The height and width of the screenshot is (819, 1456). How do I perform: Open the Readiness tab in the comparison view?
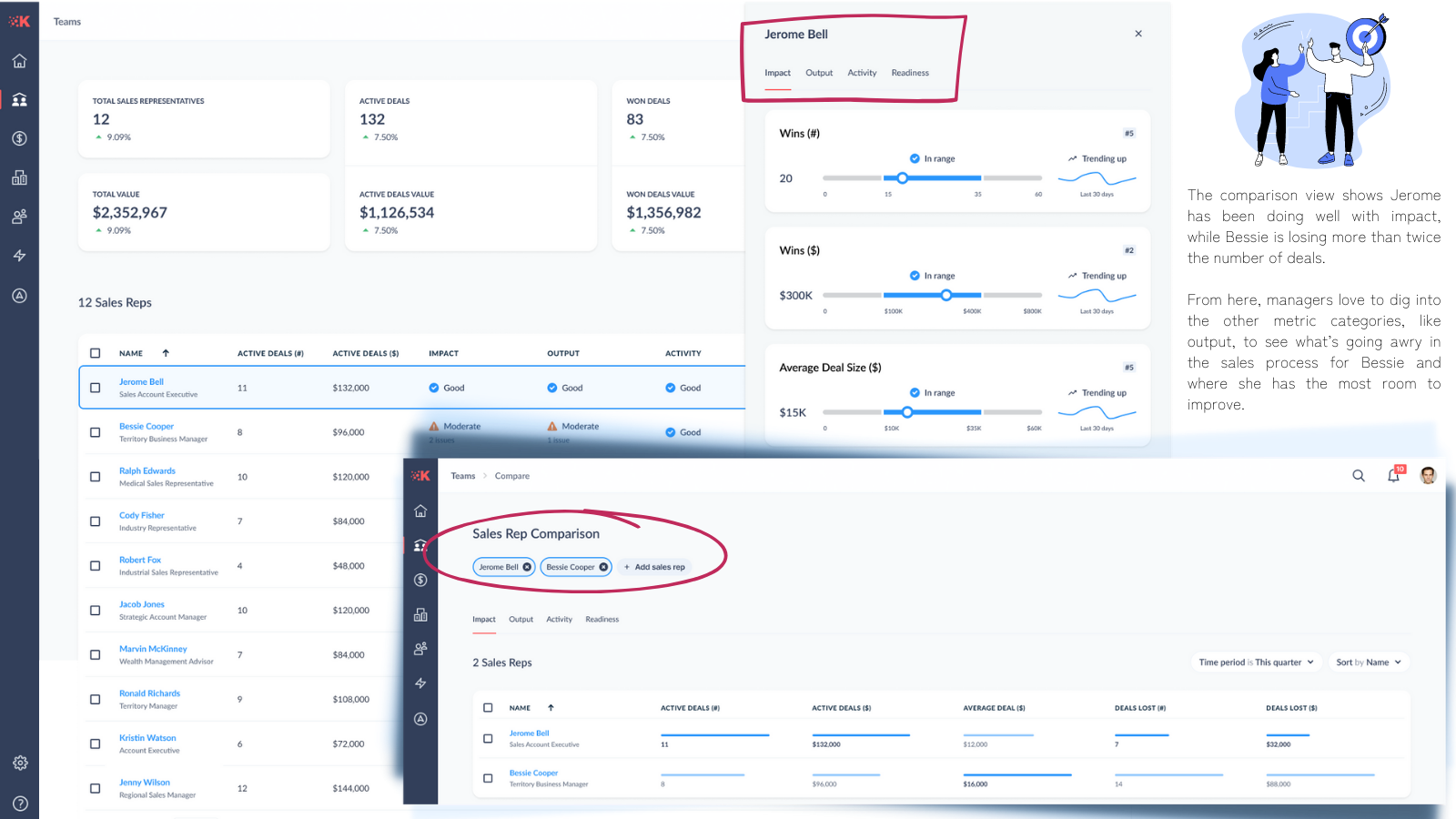pyautogui.click(x=602, y=619)
